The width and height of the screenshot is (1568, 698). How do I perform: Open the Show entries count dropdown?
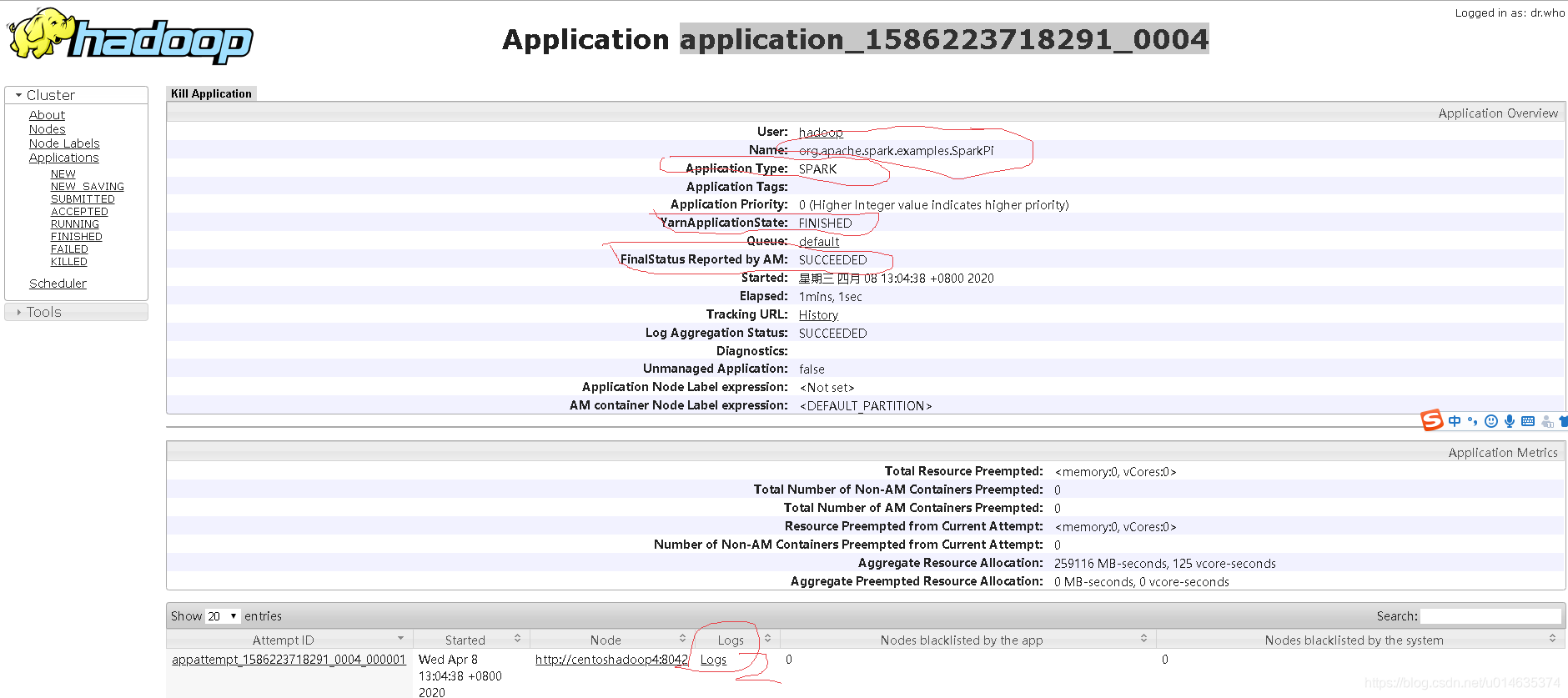(223, 616)
